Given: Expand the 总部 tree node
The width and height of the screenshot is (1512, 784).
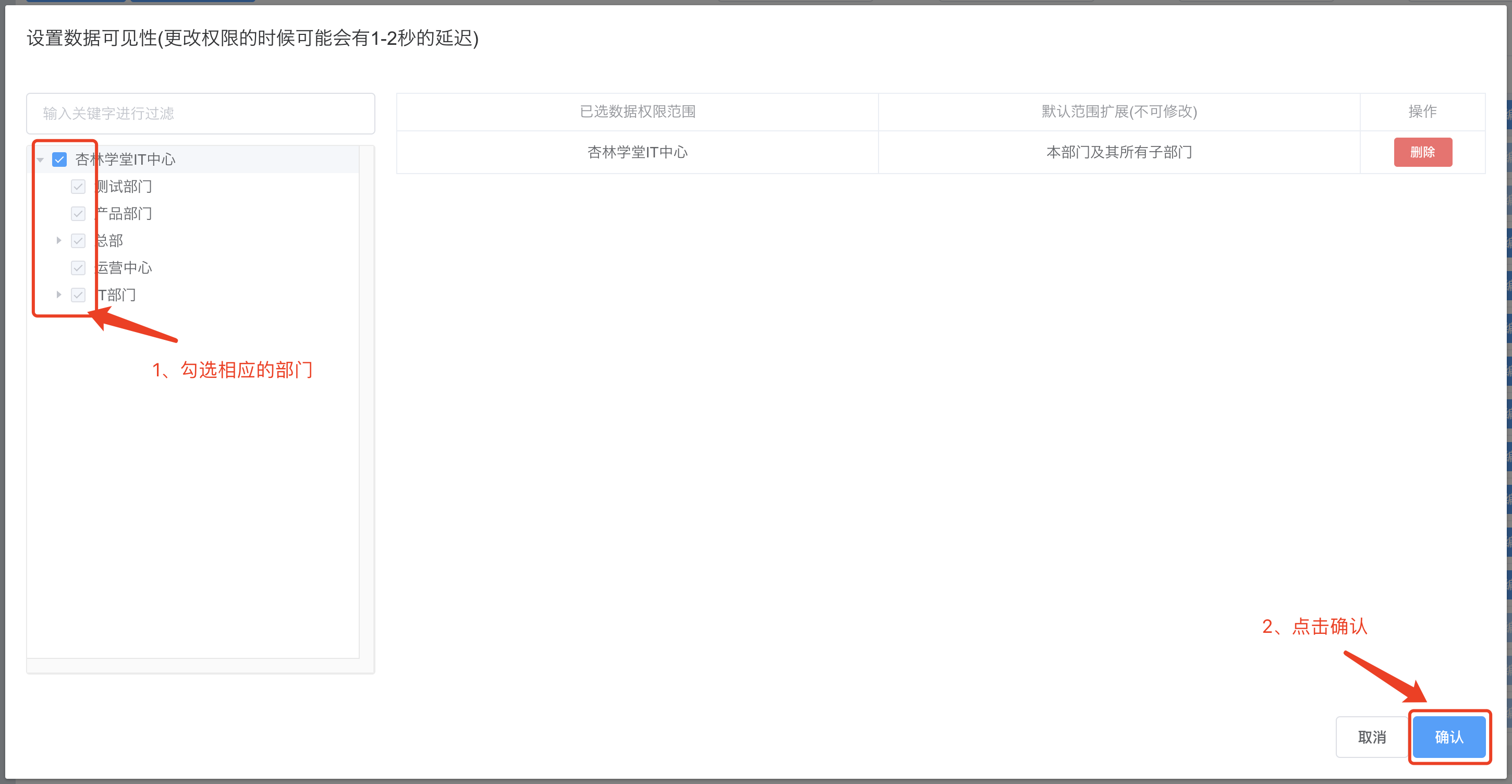Looking at the screenshot, I should 59,241.
